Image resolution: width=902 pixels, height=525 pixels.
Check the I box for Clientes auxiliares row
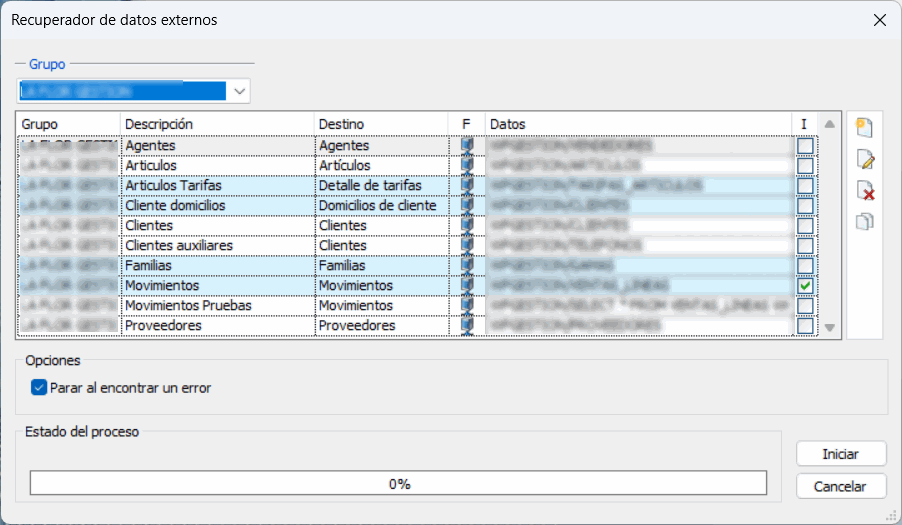point(805,246)
